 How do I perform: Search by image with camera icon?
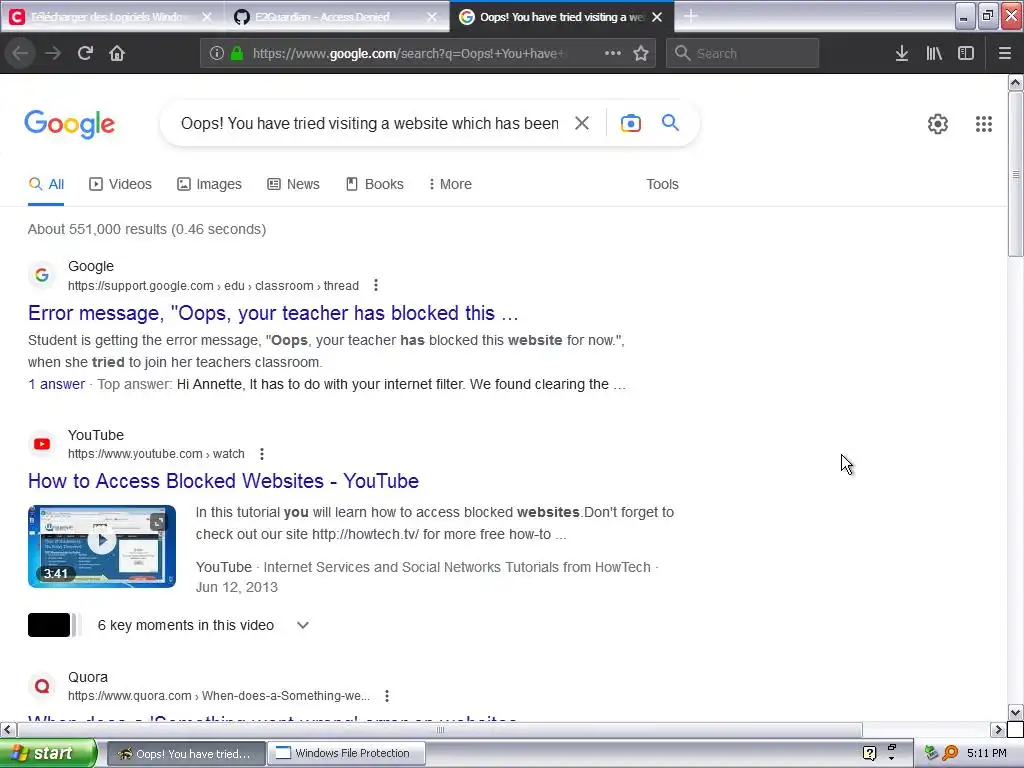pyautogui.click(x=630, y=123)
